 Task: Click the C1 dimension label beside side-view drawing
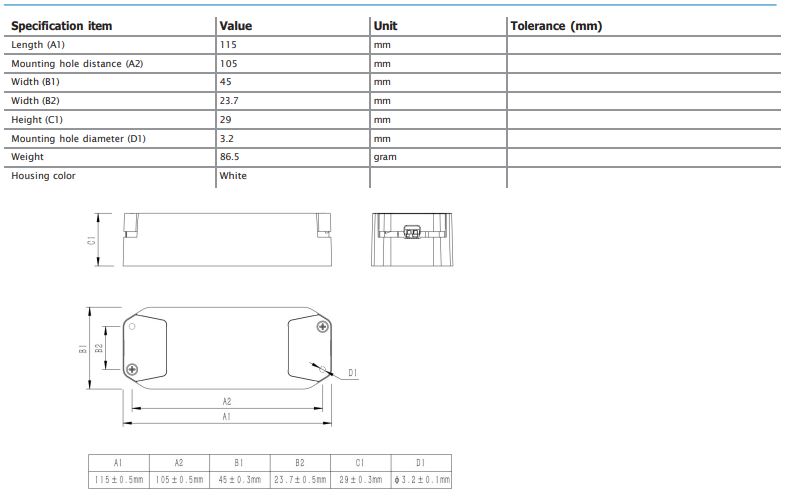pos(92,240)
